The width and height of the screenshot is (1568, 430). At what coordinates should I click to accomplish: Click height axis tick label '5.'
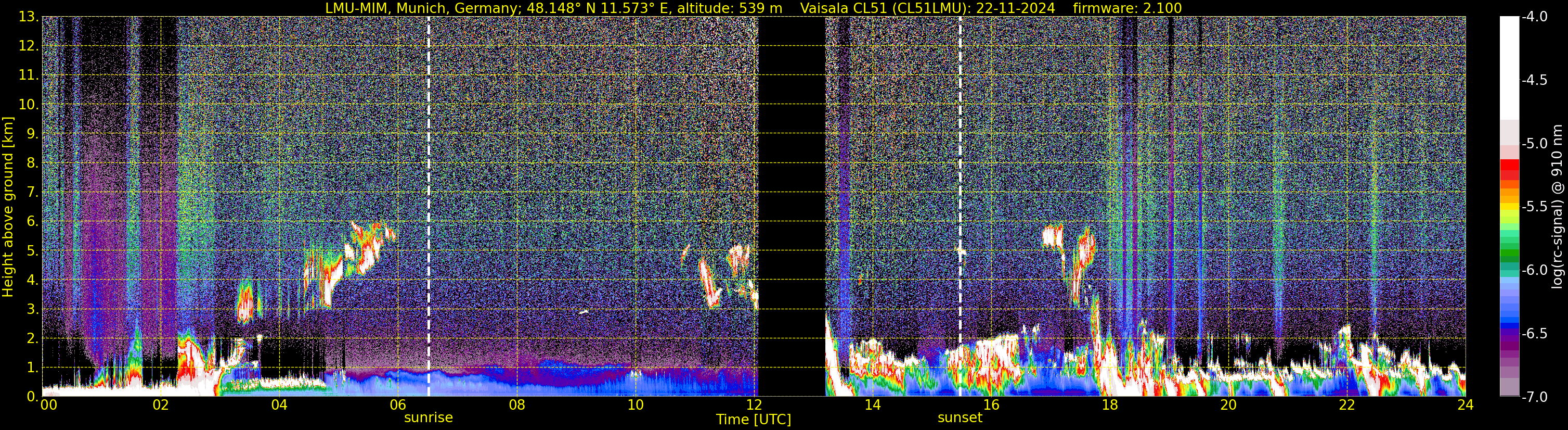coord(32,251)
